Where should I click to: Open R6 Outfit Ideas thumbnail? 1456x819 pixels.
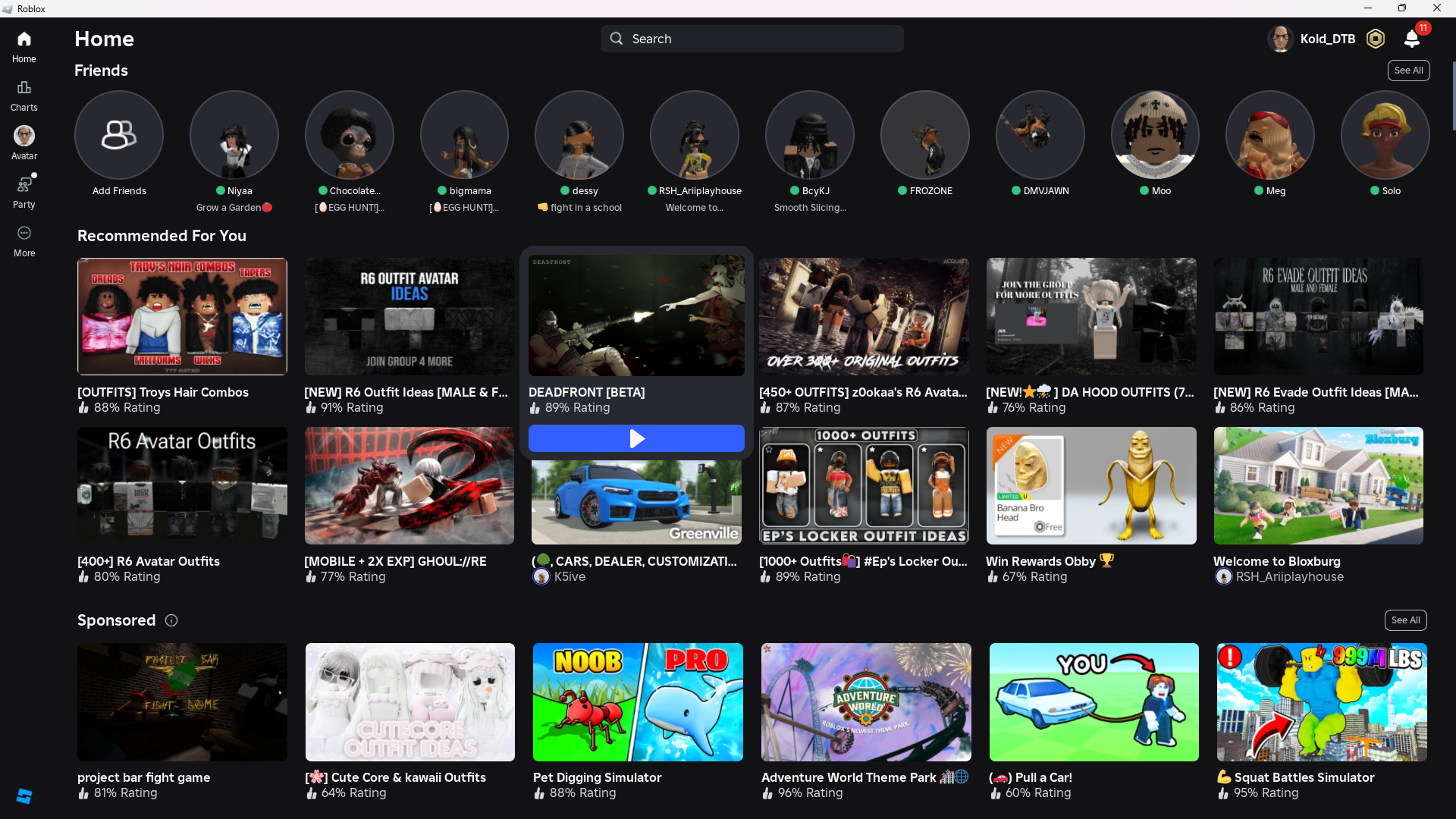(x=409, y=316)
